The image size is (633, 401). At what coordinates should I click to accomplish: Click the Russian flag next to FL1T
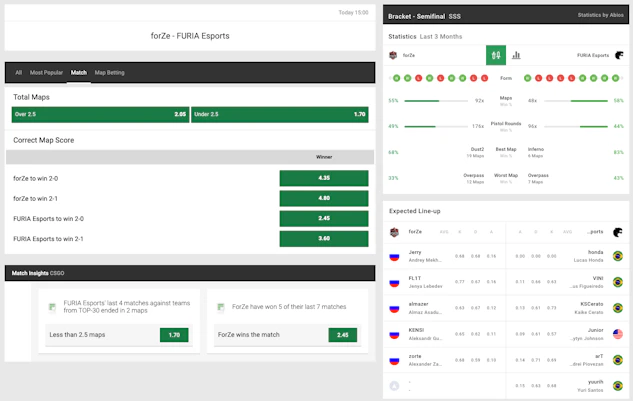(x=394, y=282)
